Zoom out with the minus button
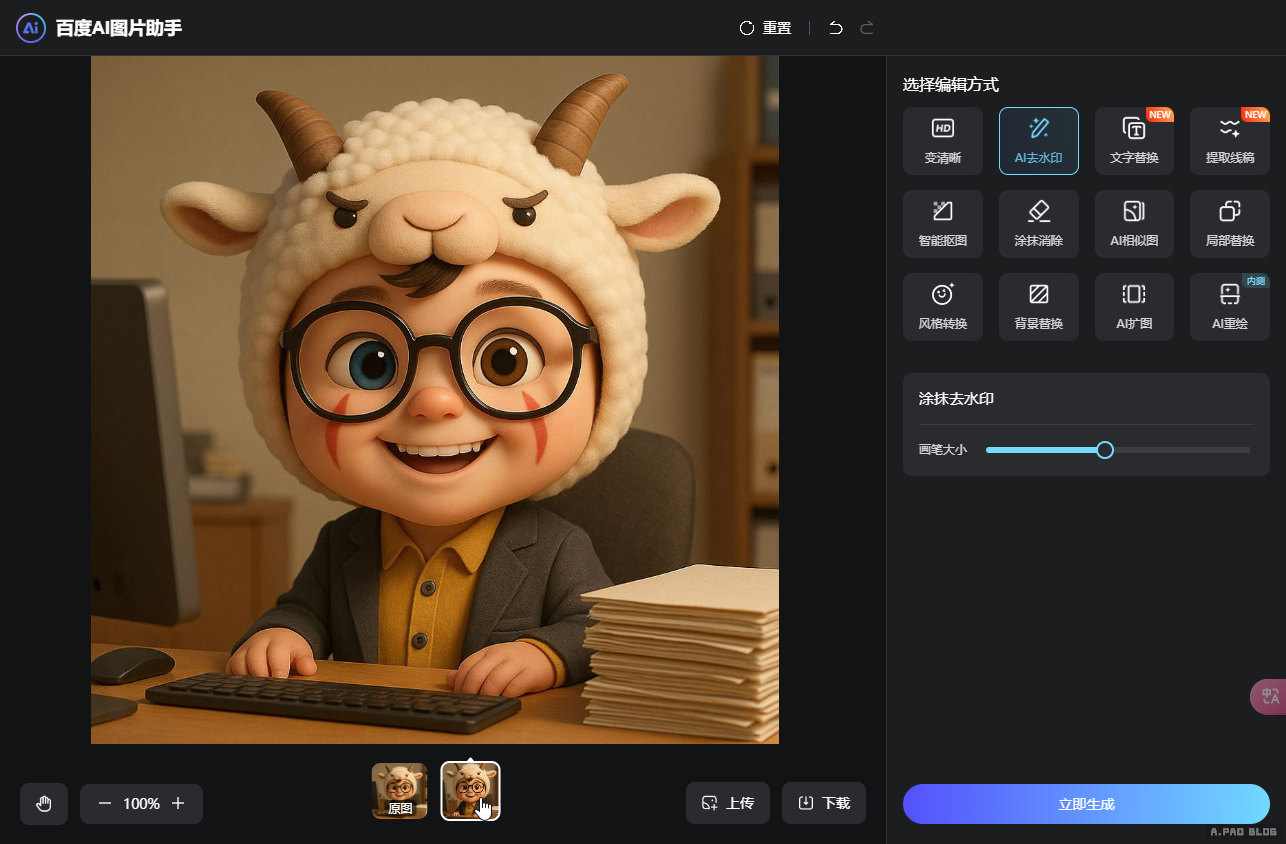This screenshot has width=1286, height=844. [105, 803]
